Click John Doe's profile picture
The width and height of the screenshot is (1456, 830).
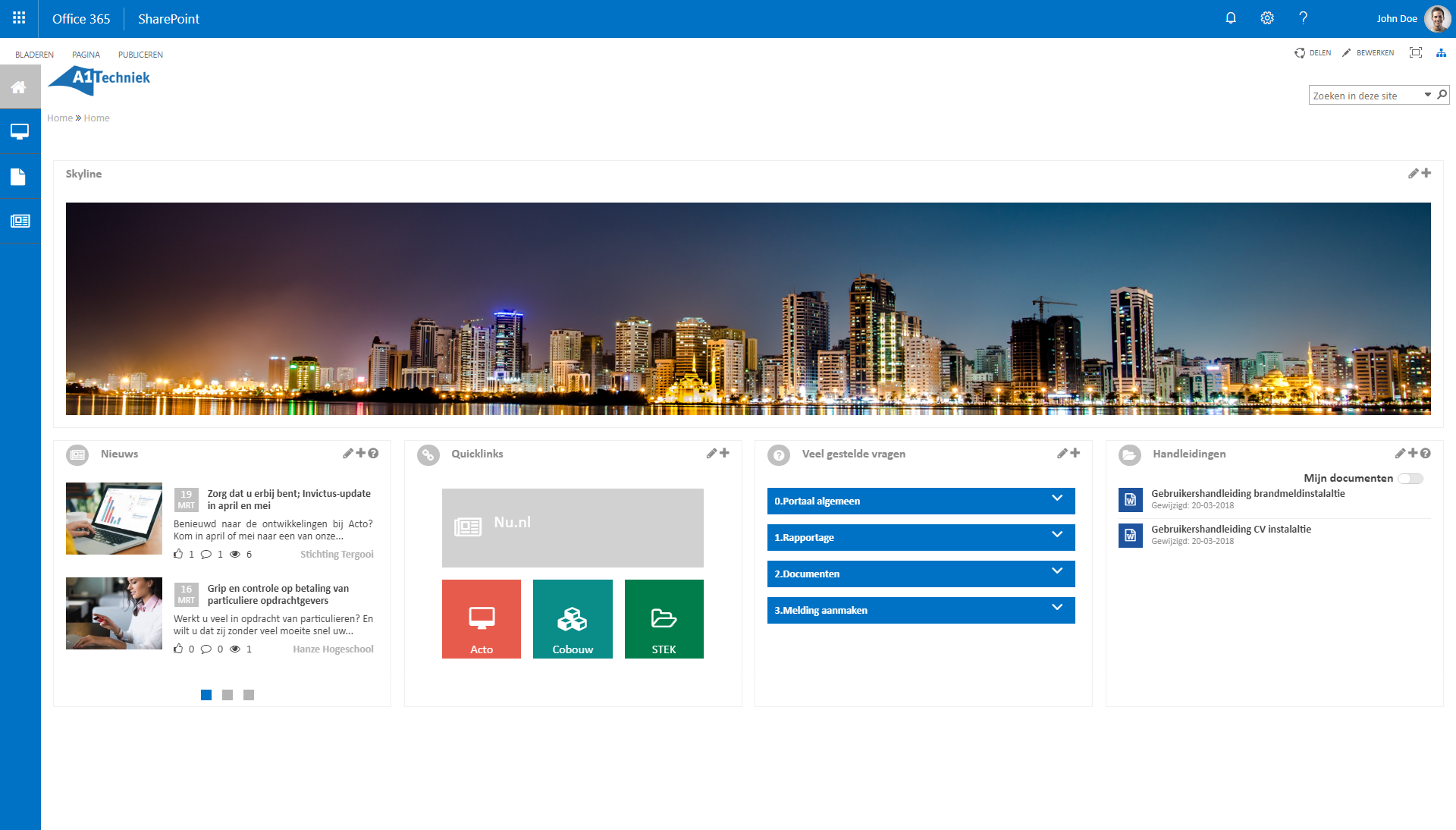coord(1437,18)
